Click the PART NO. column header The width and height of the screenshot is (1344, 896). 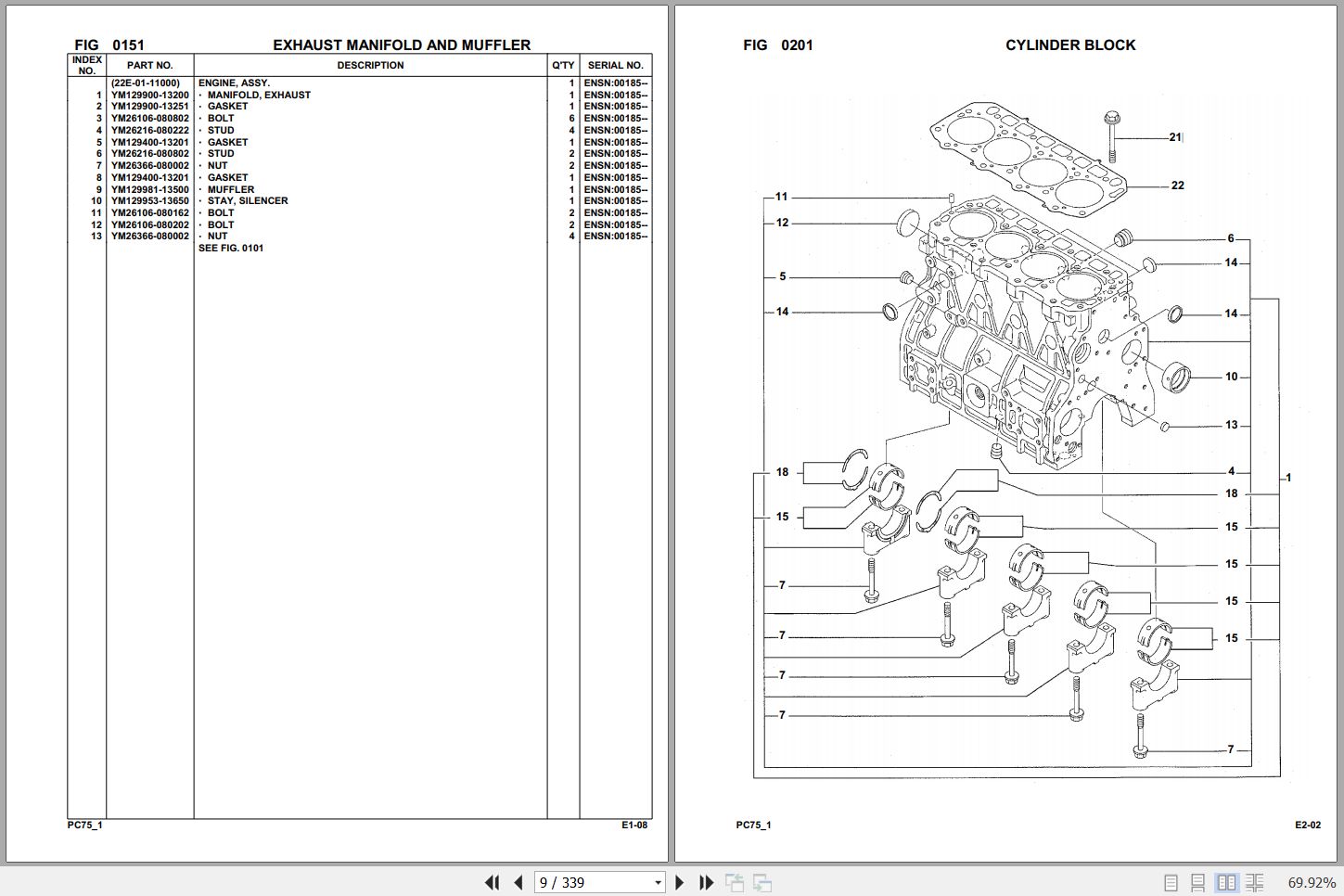(x=150, y=65)
